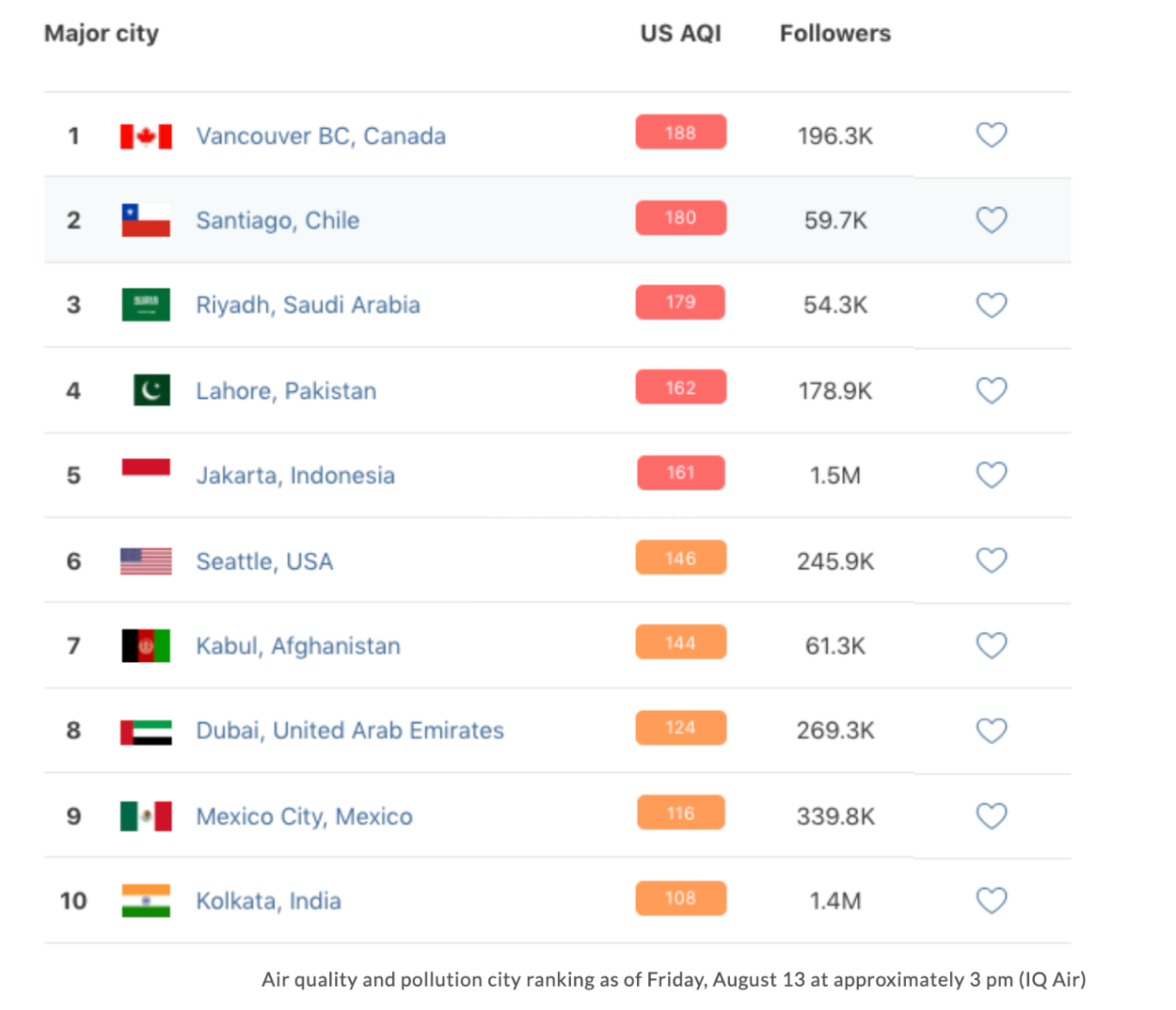Viewport: 1176px width, 1010px height.
Task: Click heart icon beside Jakarta, Indonesia
Action: tap(991, 475)
